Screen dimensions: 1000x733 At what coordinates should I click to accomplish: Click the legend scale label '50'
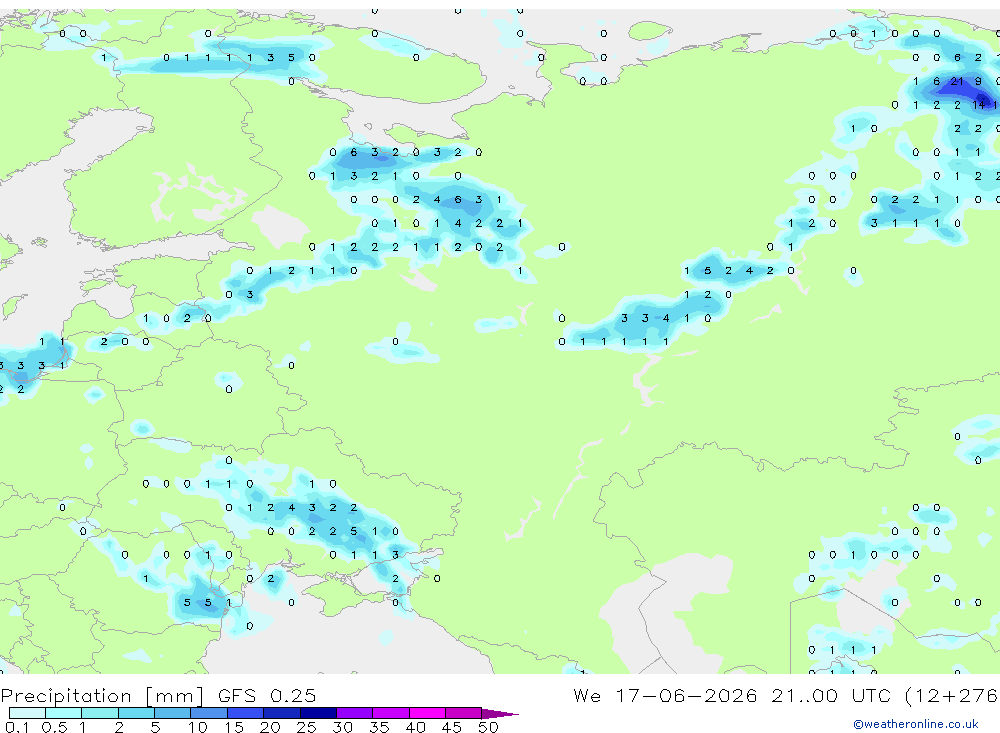488,727
